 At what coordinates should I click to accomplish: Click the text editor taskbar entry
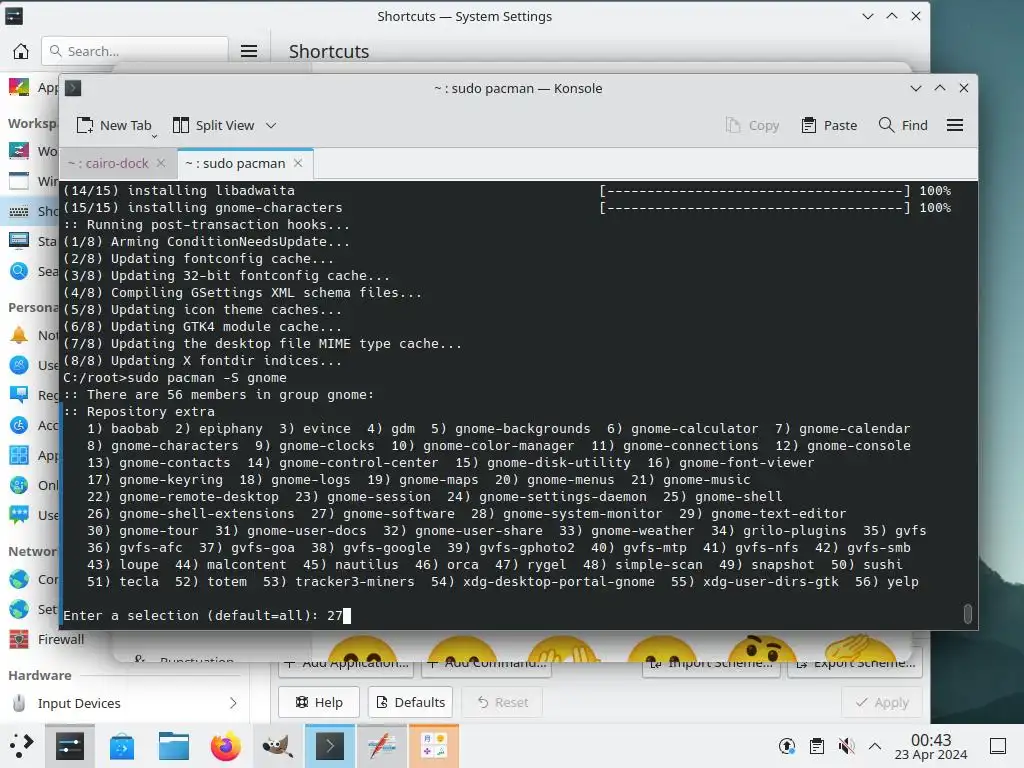tap(382, 746)
